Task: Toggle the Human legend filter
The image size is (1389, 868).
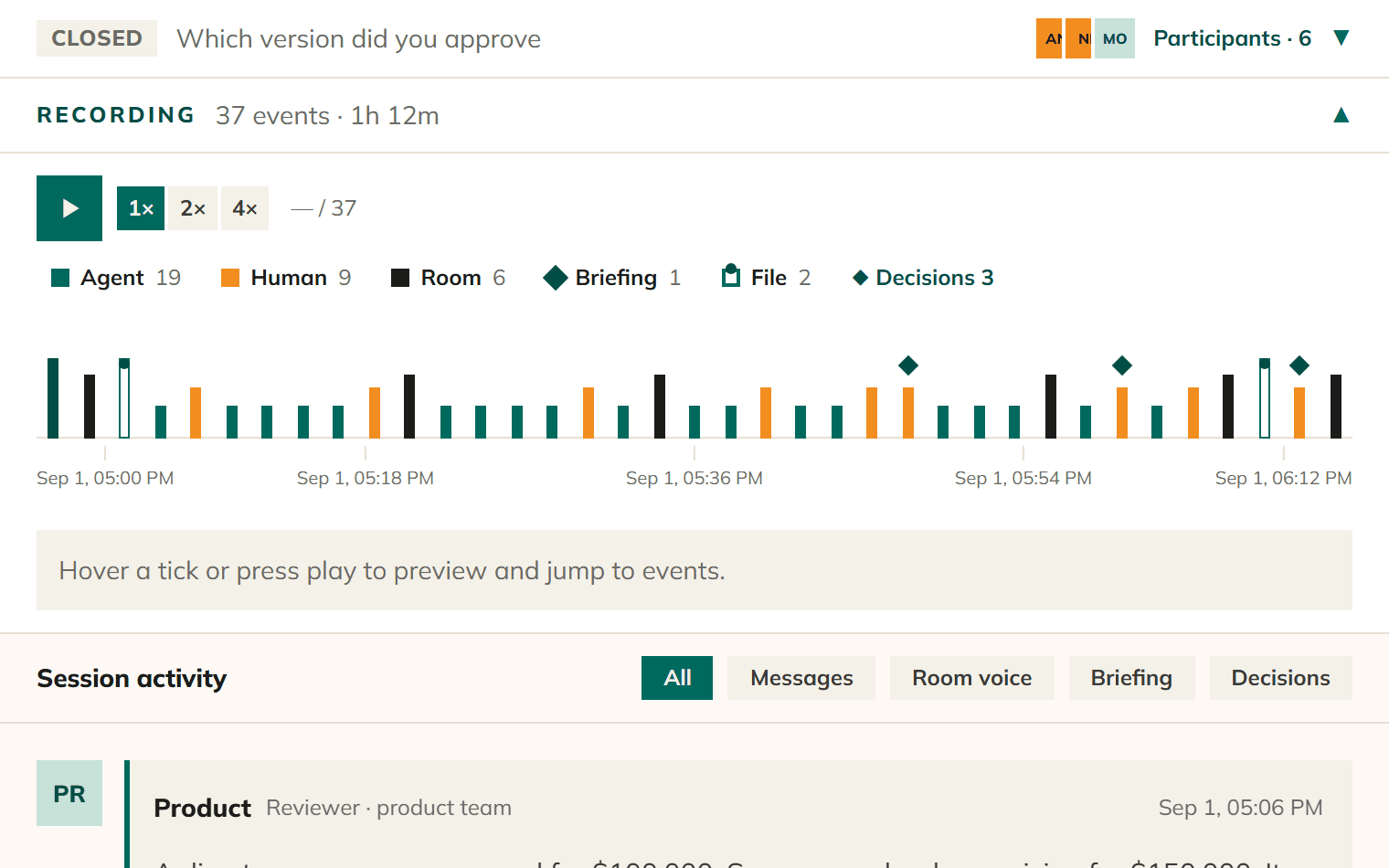Action: click(x=286, y=278)
